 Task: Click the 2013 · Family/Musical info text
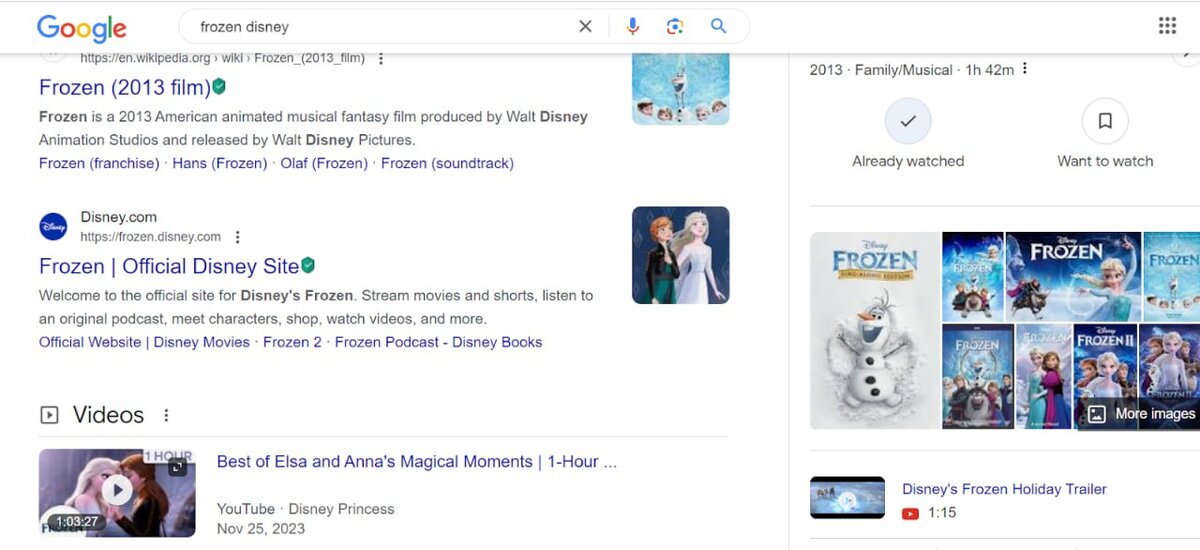pos(912,69)
